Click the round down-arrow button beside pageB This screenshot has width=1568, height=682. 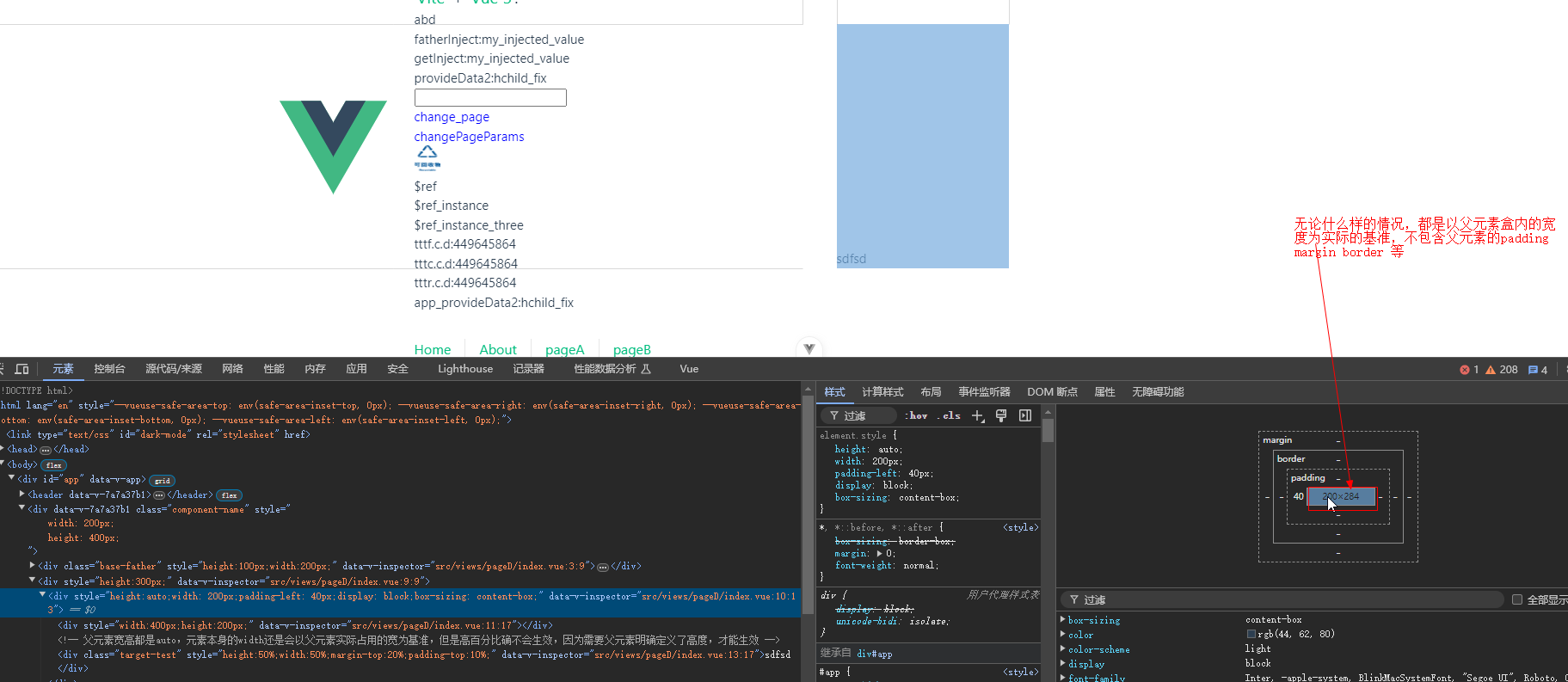pos(809,348)
